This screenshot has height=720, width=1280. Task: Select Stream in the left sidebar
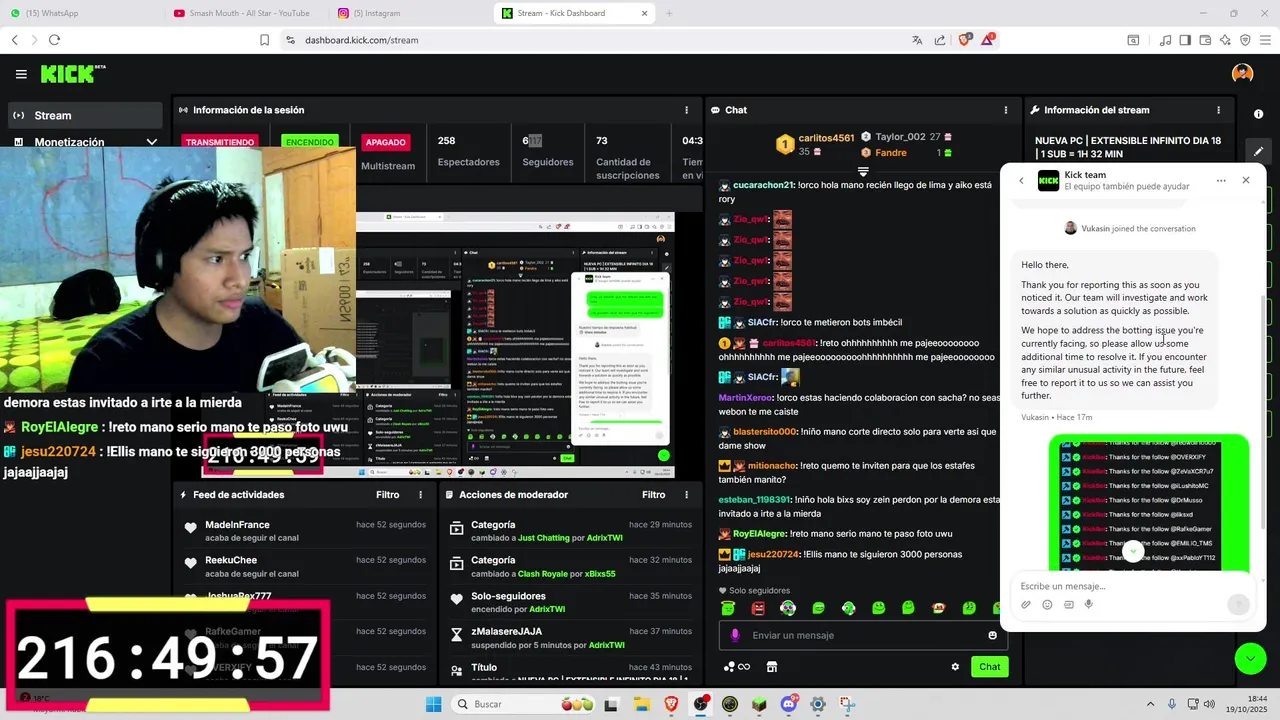[x=84, y=115]
